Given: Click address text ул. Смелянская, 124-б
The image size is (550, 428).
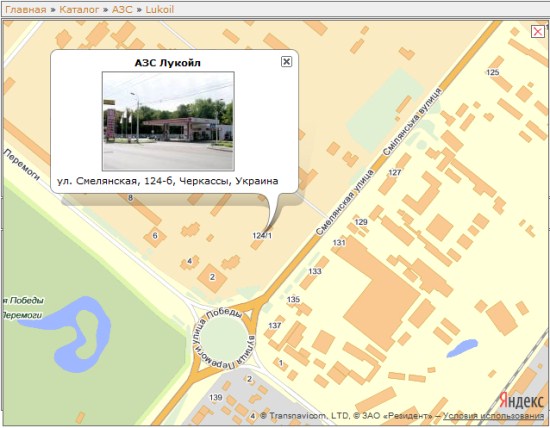Looking at the screenshot, I should click(168, 181).
